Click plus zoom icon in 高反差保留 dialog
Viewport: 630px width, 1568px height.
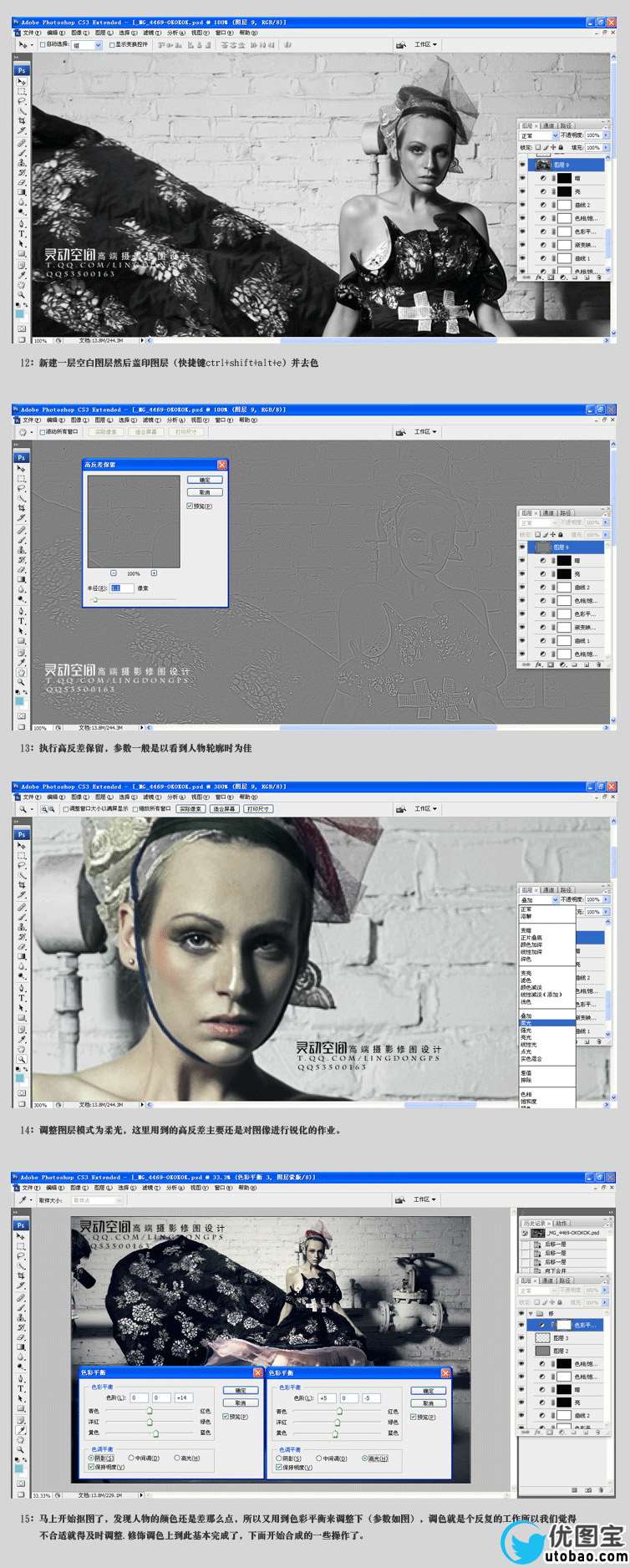click(x=154, y=573)
